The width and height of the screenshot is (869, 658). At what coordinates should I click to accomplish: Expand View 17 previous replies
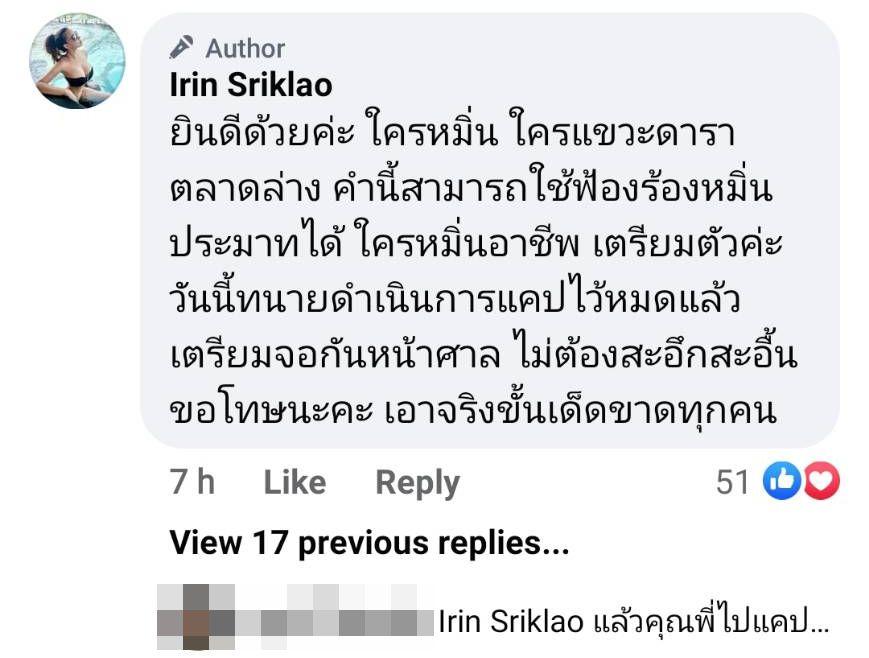point(369,543)
